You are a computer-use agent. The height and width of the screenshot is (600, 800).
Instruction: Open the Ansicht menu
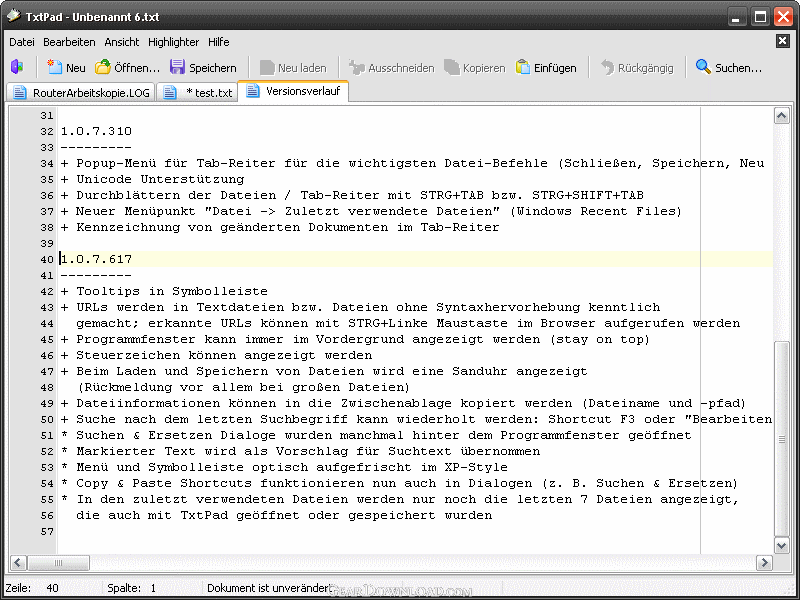[x=121, y=42]
